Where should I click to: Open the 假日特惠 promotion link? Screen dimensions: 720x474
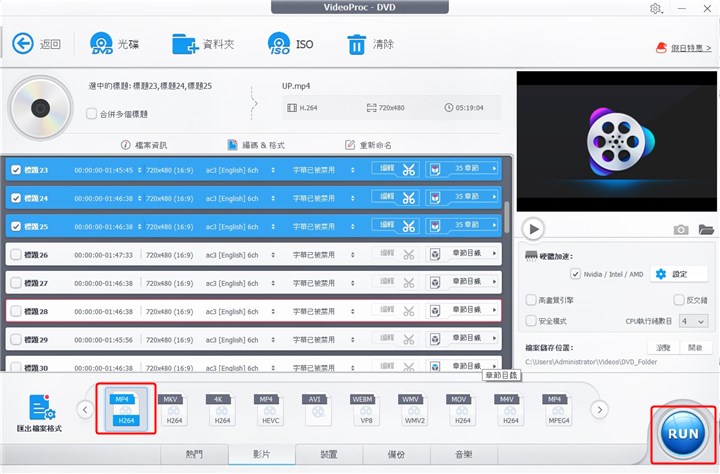[691, 48]
